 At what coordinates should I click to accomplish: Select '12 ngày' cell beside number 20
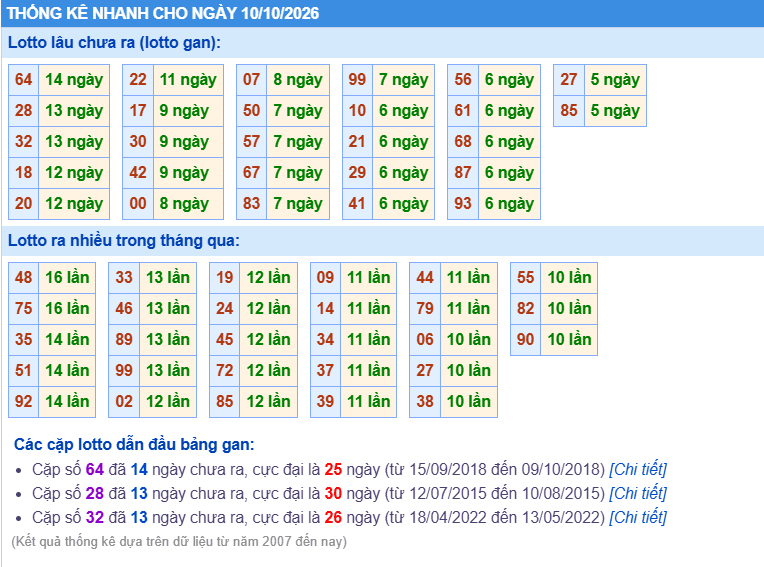(x=74, y=204)
